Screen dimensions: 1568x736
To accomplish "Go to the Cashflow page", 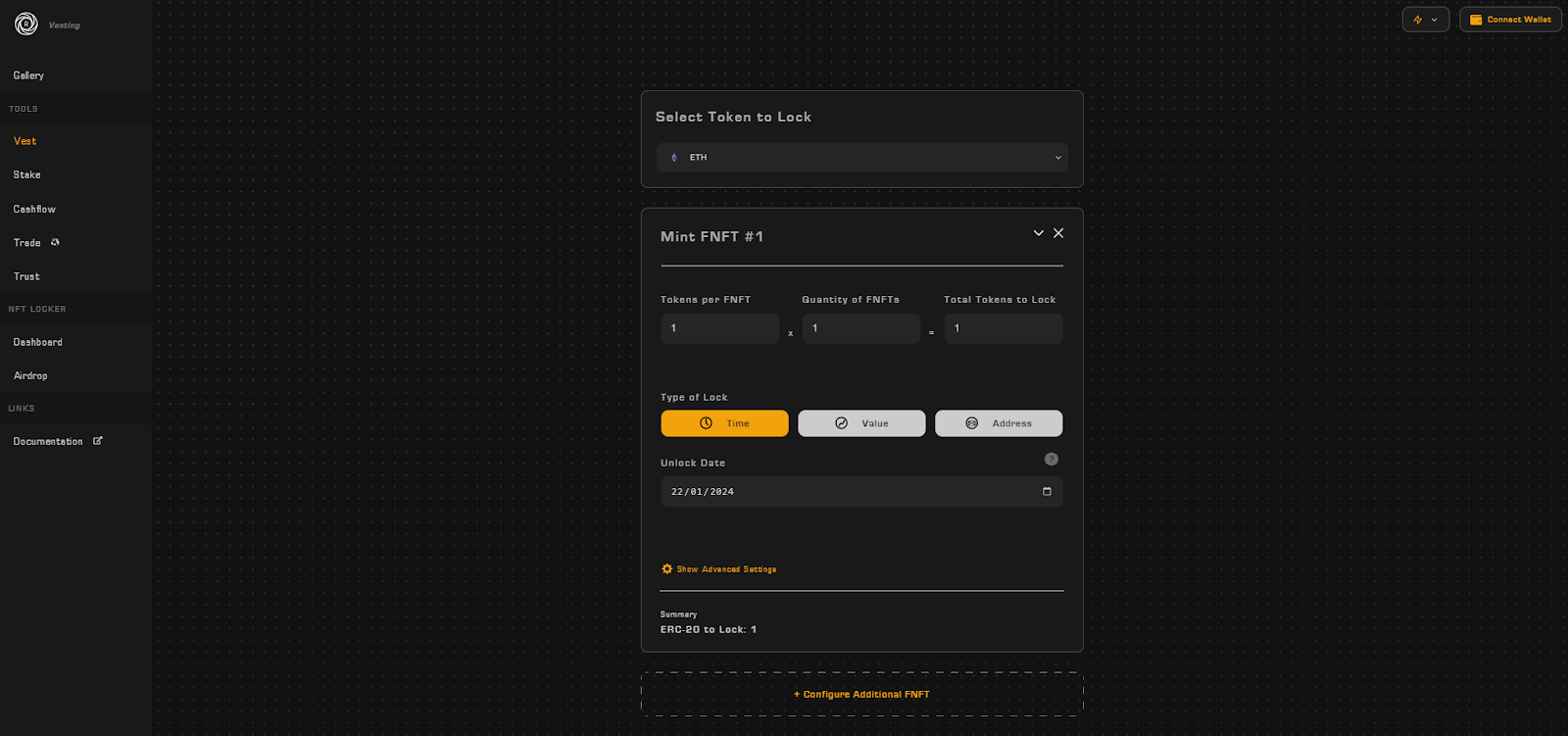I will pos(34,209).
